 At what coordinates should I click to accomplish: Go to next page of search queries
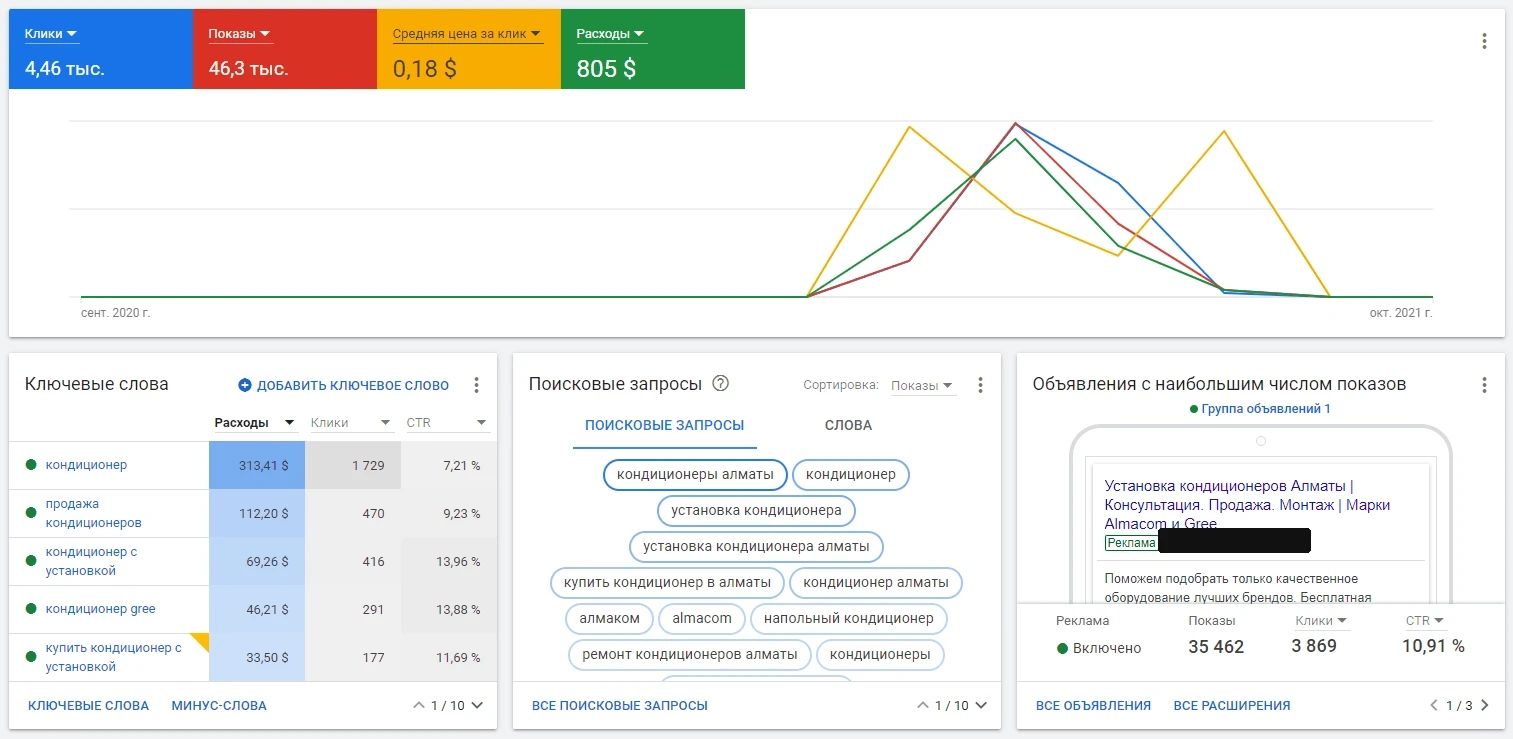click(981, 705)
